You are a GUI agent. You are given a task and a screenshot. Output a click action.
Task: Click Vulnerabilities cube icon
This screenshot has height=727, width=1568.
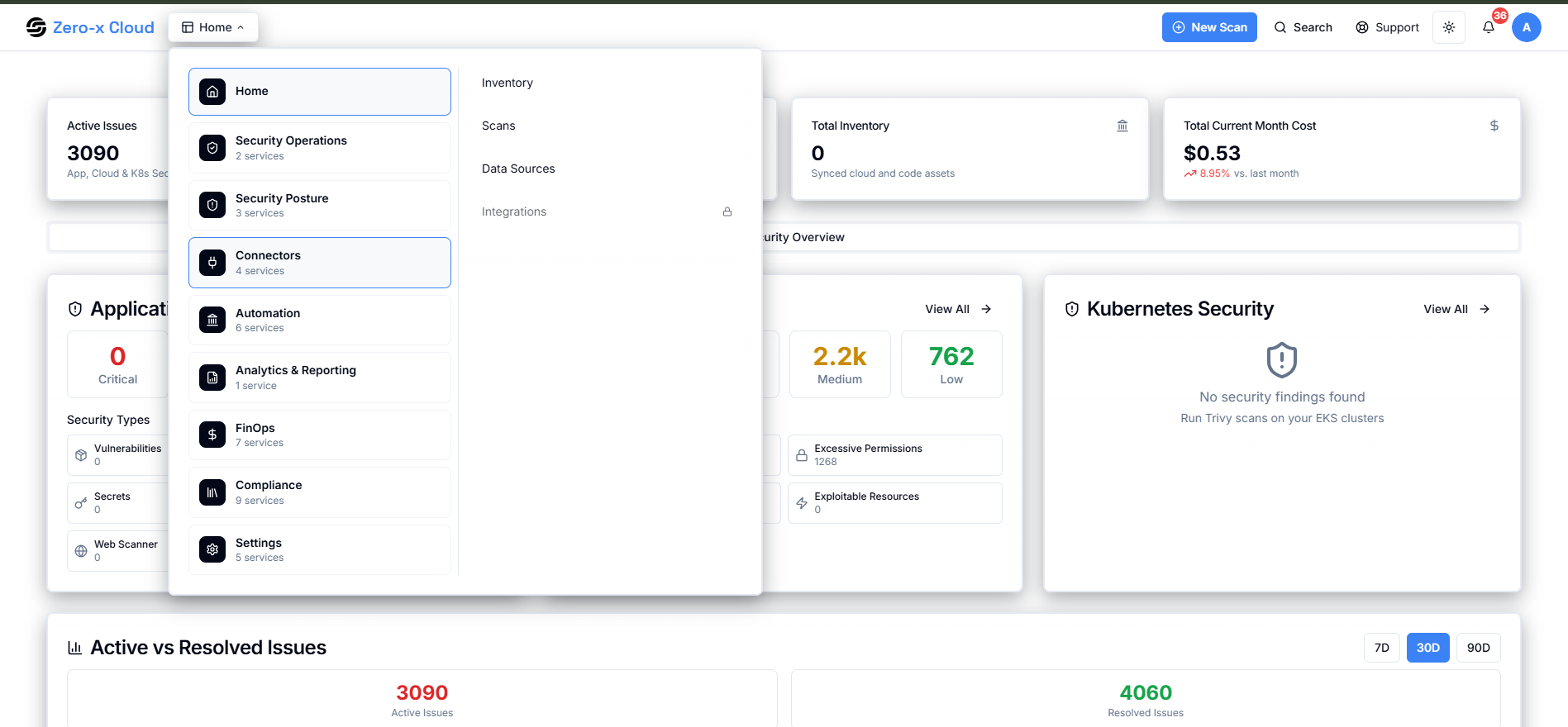81,455
